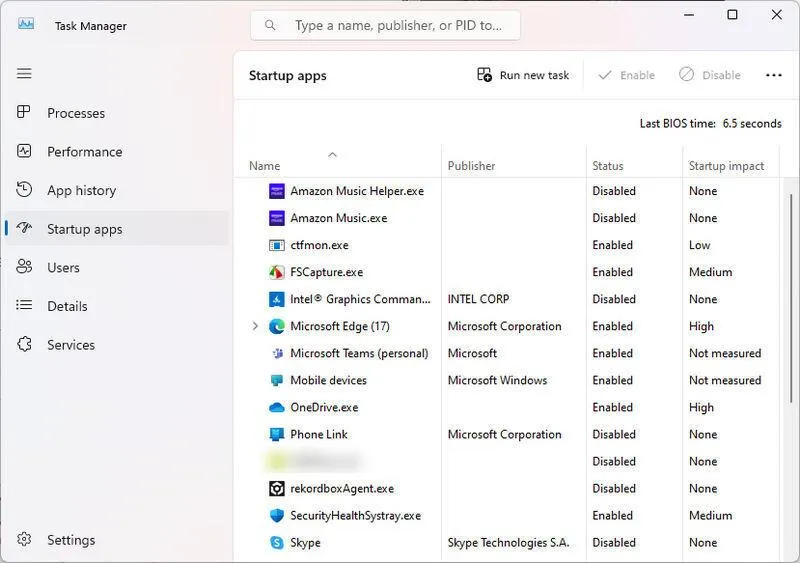Click the Disable toolbar button

click(x=710, y=75)
